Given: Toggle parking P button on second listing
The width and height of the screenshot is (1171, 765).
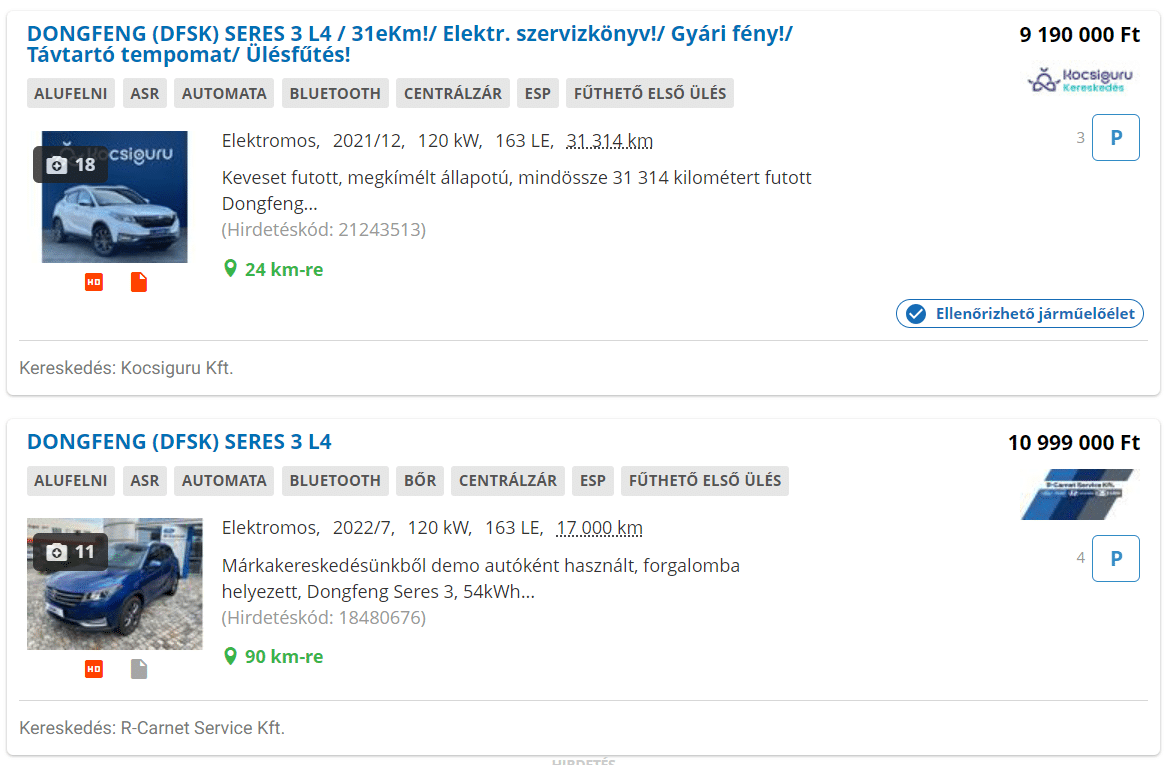Looking at the screenshot, I should tap(1115, 558).
